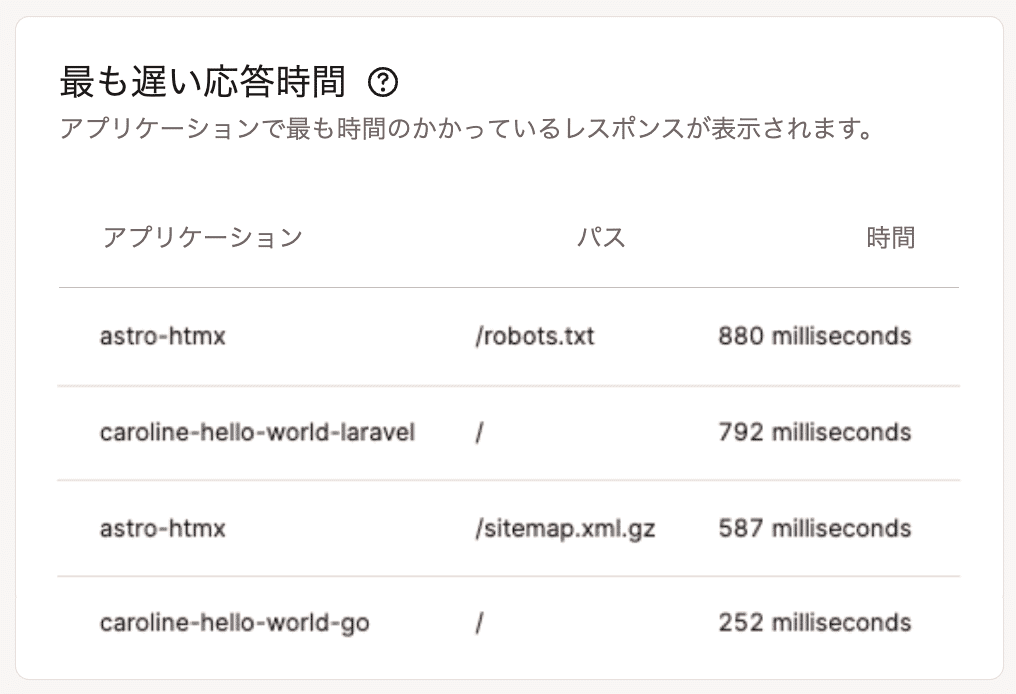The width and height of the screenshot is (1016, 694).
Task: Select the アプリケーション column header
Action: (202, 238)
